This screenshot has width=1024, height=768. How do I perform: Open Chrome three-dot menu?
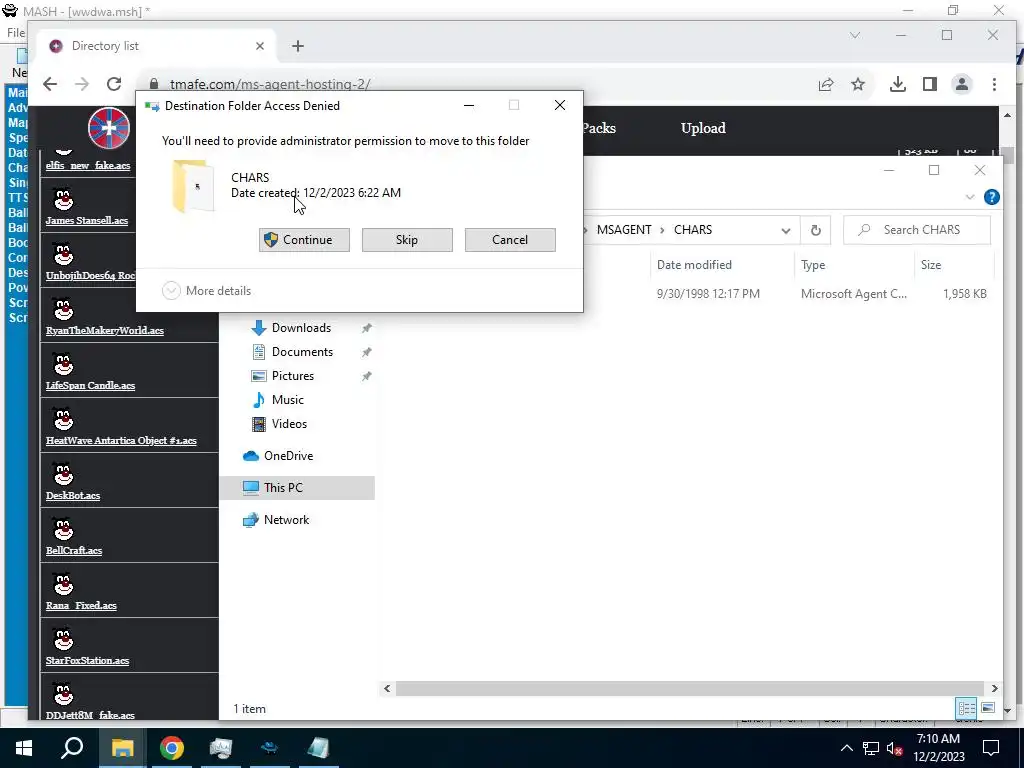(994, 84)
